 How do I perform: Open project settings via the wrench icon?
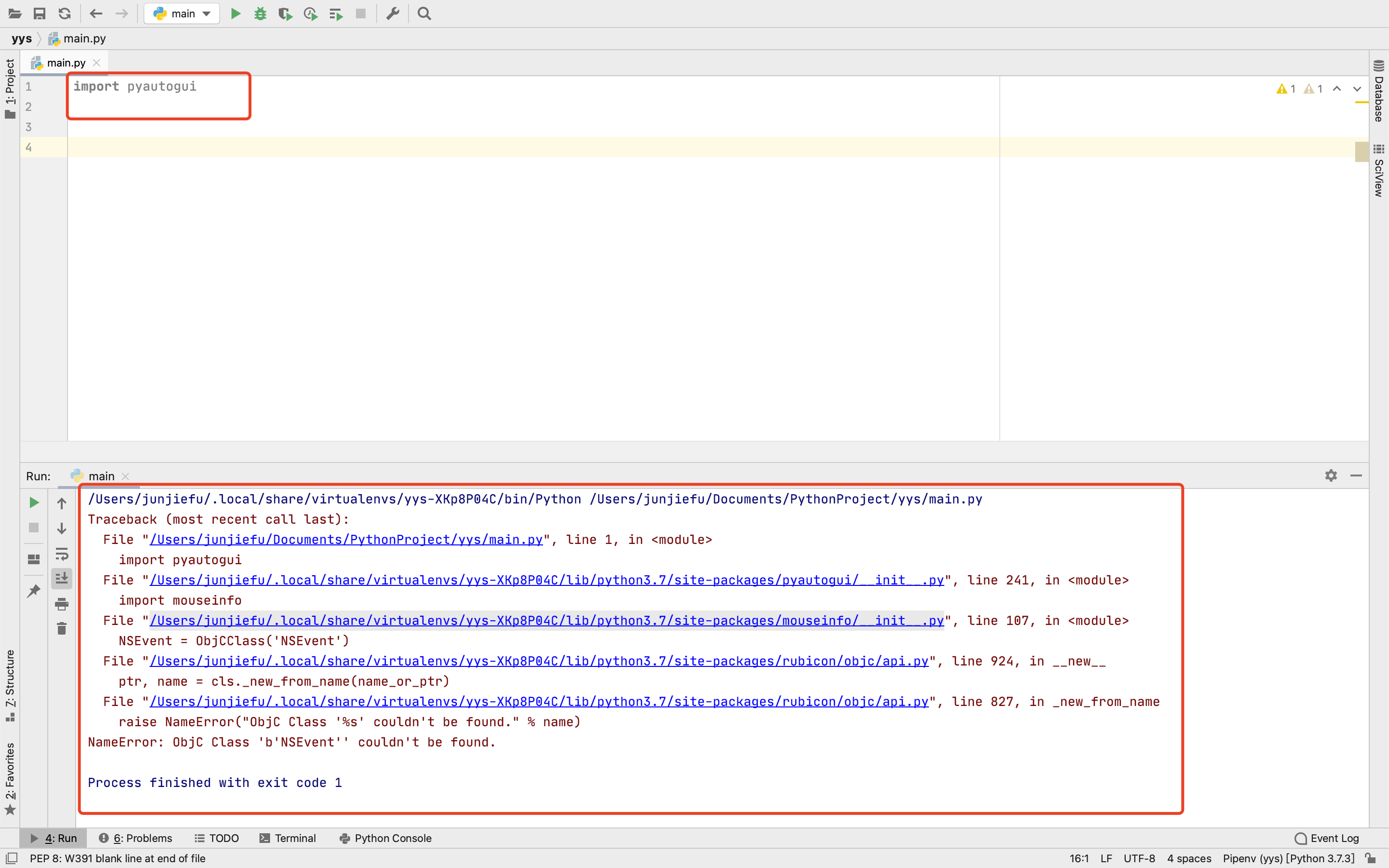393,13
